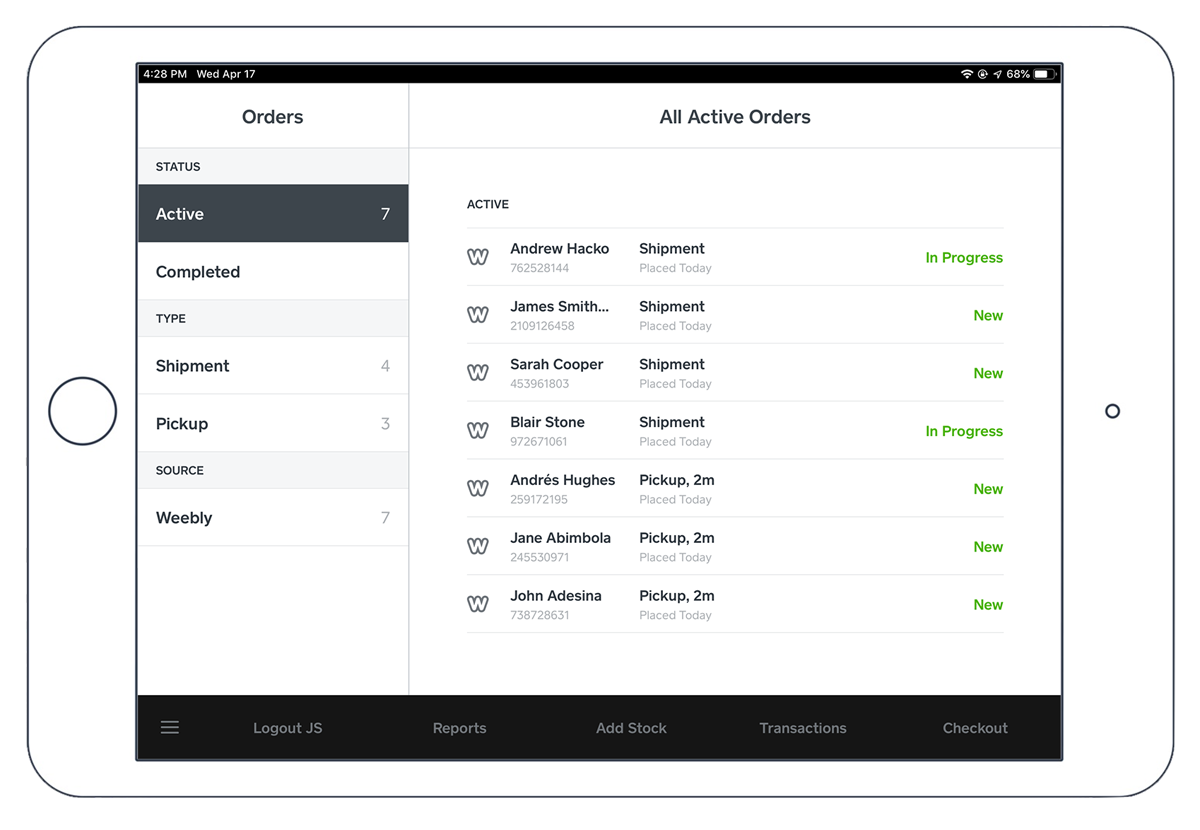The image size is (1200, 830).
Task: Filter orders by Pickup type
Action: 273,424
